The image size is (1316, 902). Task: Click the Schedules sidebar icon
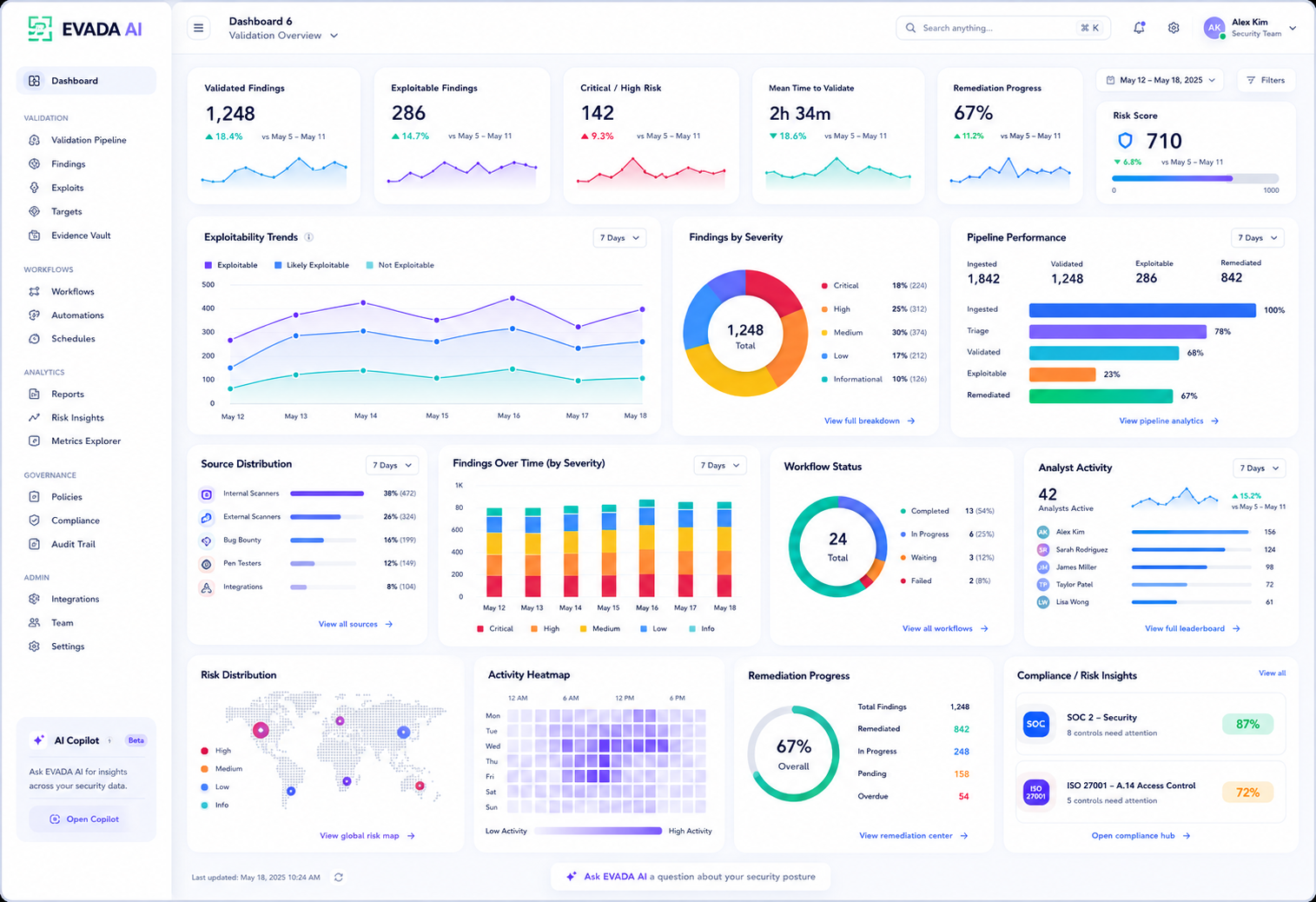pyautogui.click(x=35, y=339)
